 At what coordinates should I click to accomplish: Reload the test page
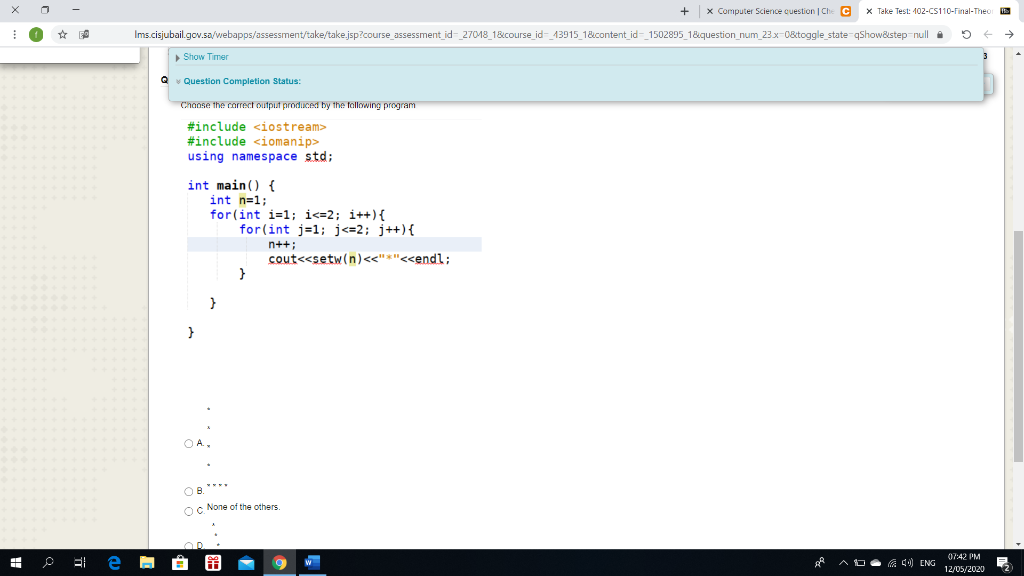tap(967, 35)
